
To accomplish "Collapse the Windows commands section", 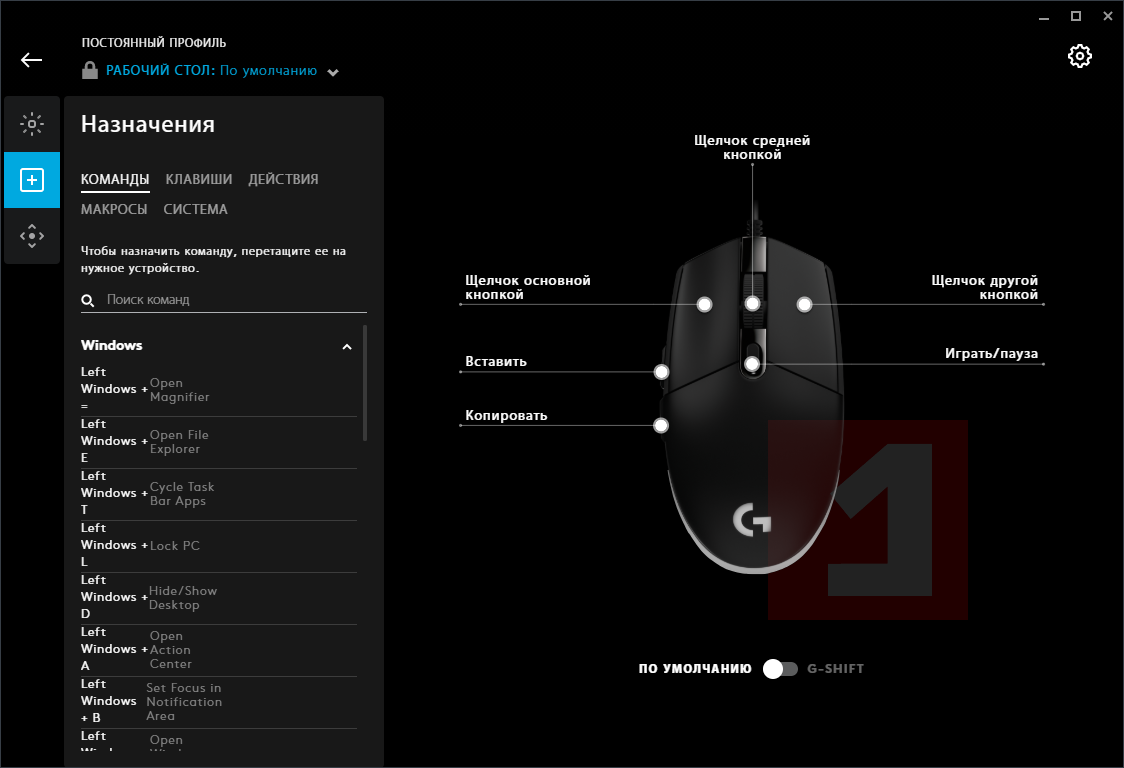I will coord(347,347).
